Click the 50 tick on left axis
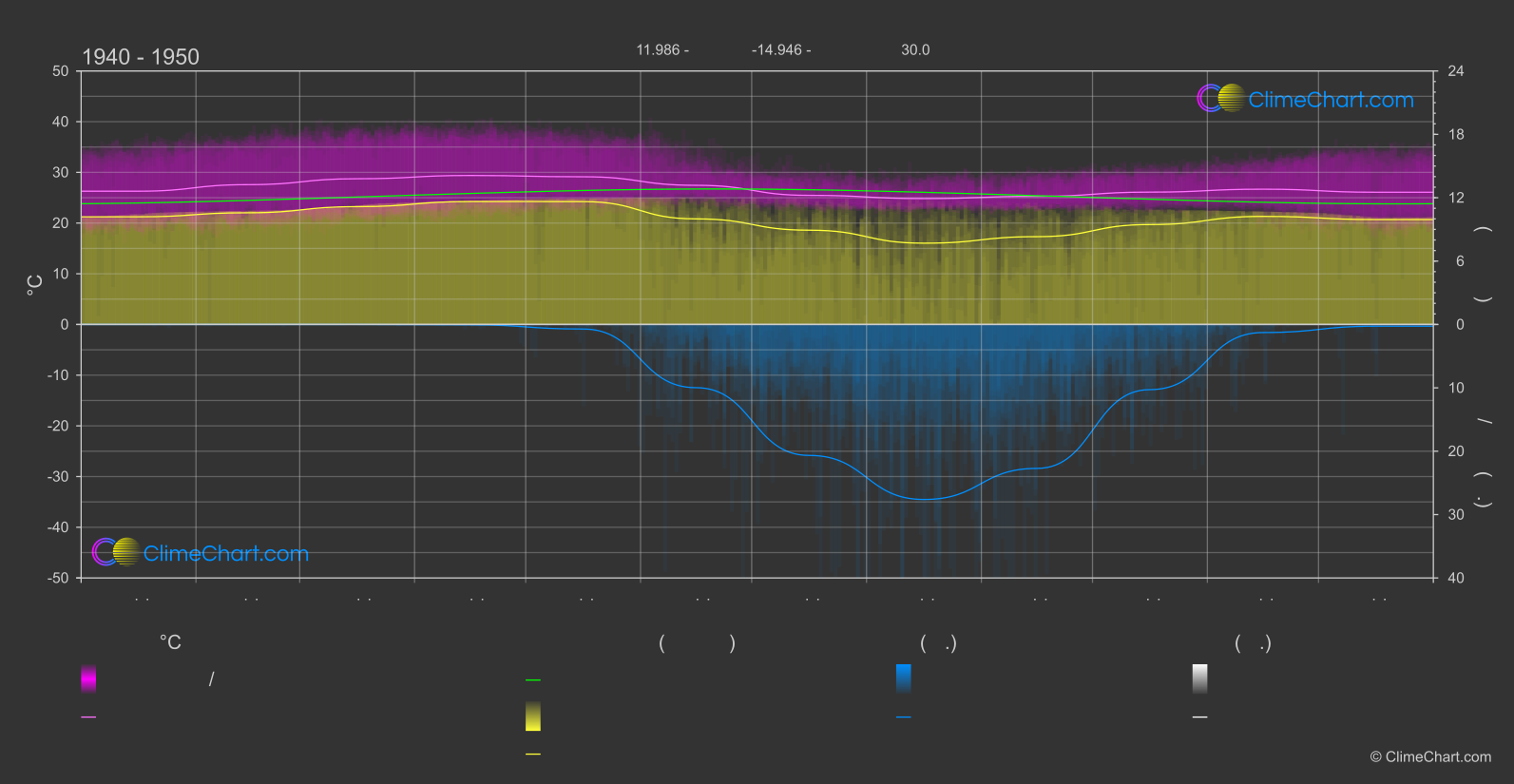The height and width of the screenshot is (784, 1514). (x=61, y=71)
